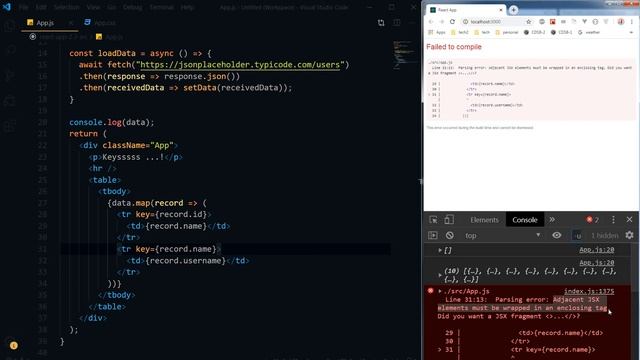Open VS Code File menu

coord(24,7)
